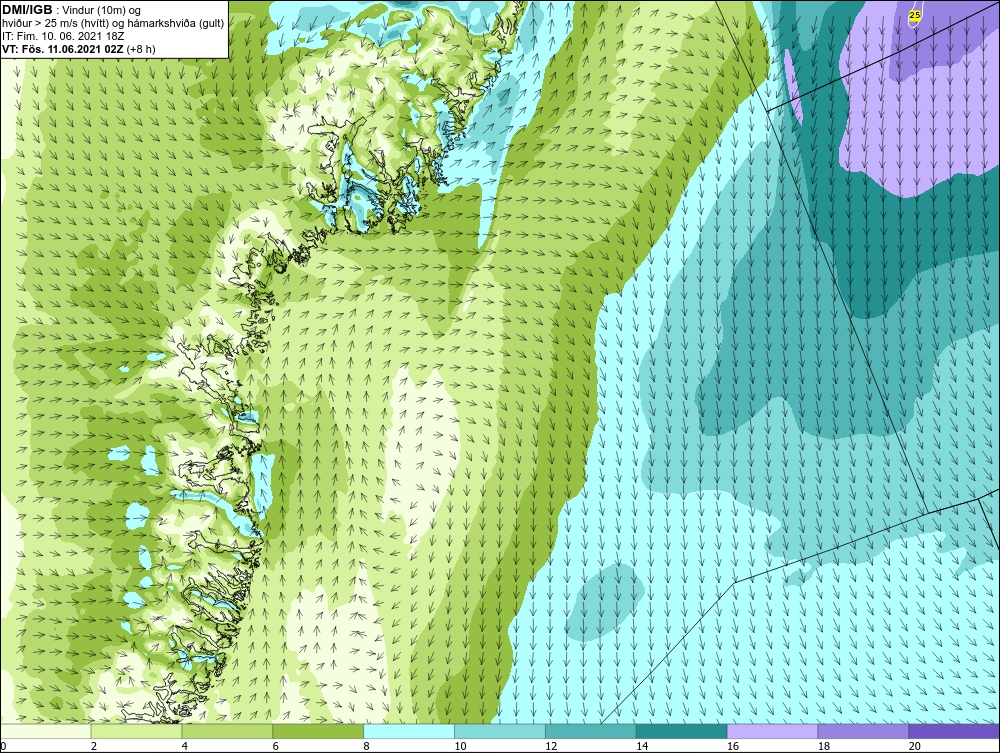The height and width of the screenshot is (753, 1000).
Task: Click the 16–18 m/s lavender legend color
Action: (772, 731)
